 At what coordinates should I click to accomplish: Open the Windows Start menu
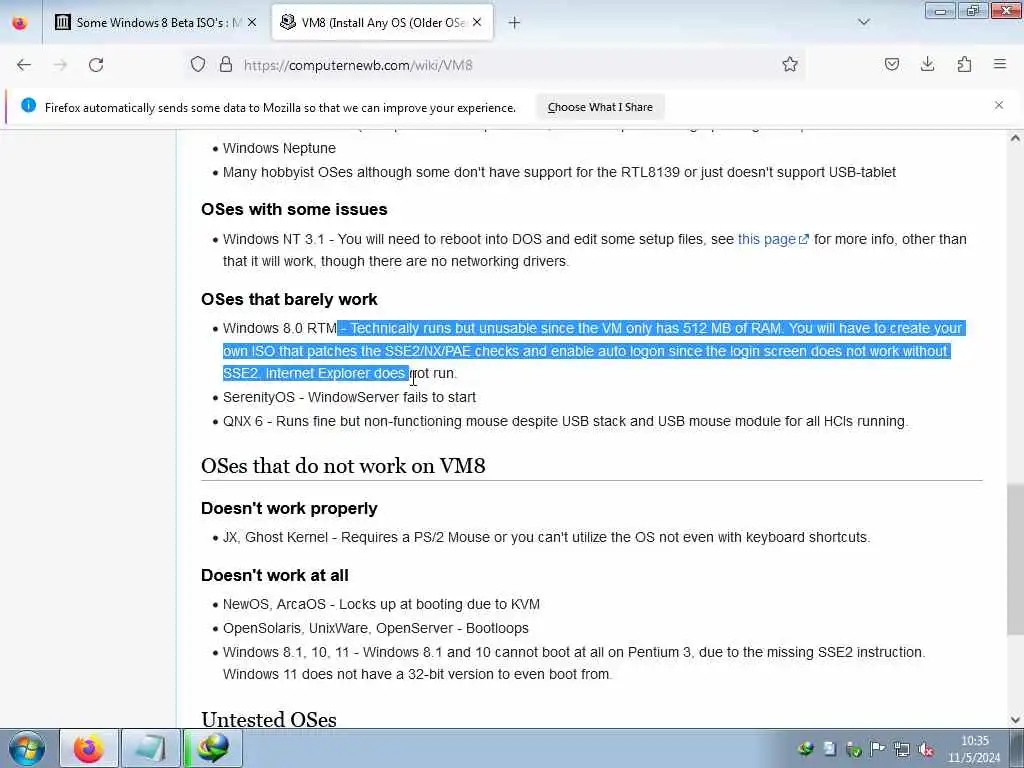tap(27, 748)
